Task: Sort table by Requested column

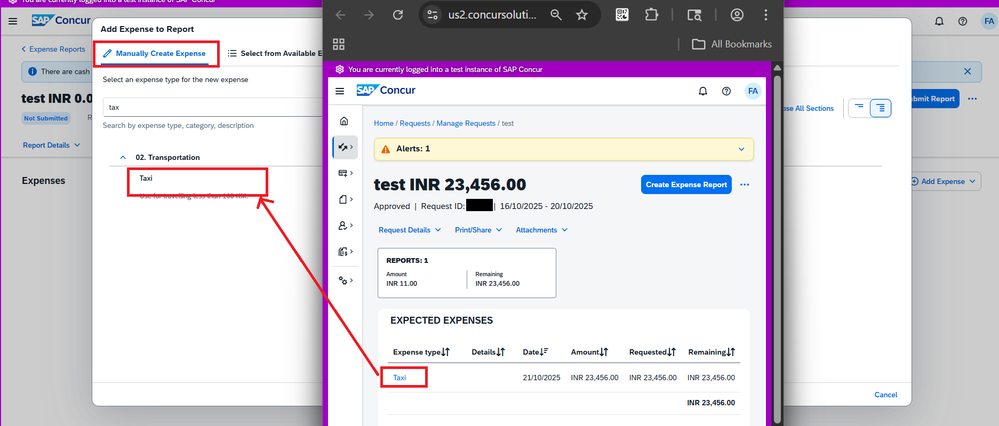Action: pos(652,352)
